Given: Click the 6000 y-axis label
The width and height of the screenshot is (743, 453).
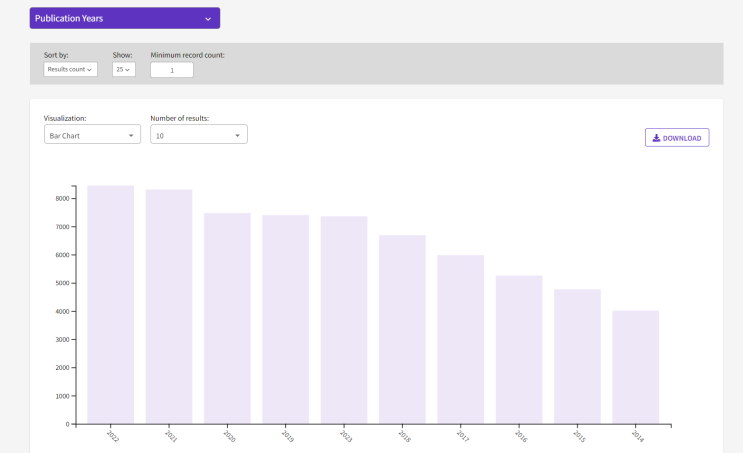Looking at the screenshot, I should click(x=62, y=255).
